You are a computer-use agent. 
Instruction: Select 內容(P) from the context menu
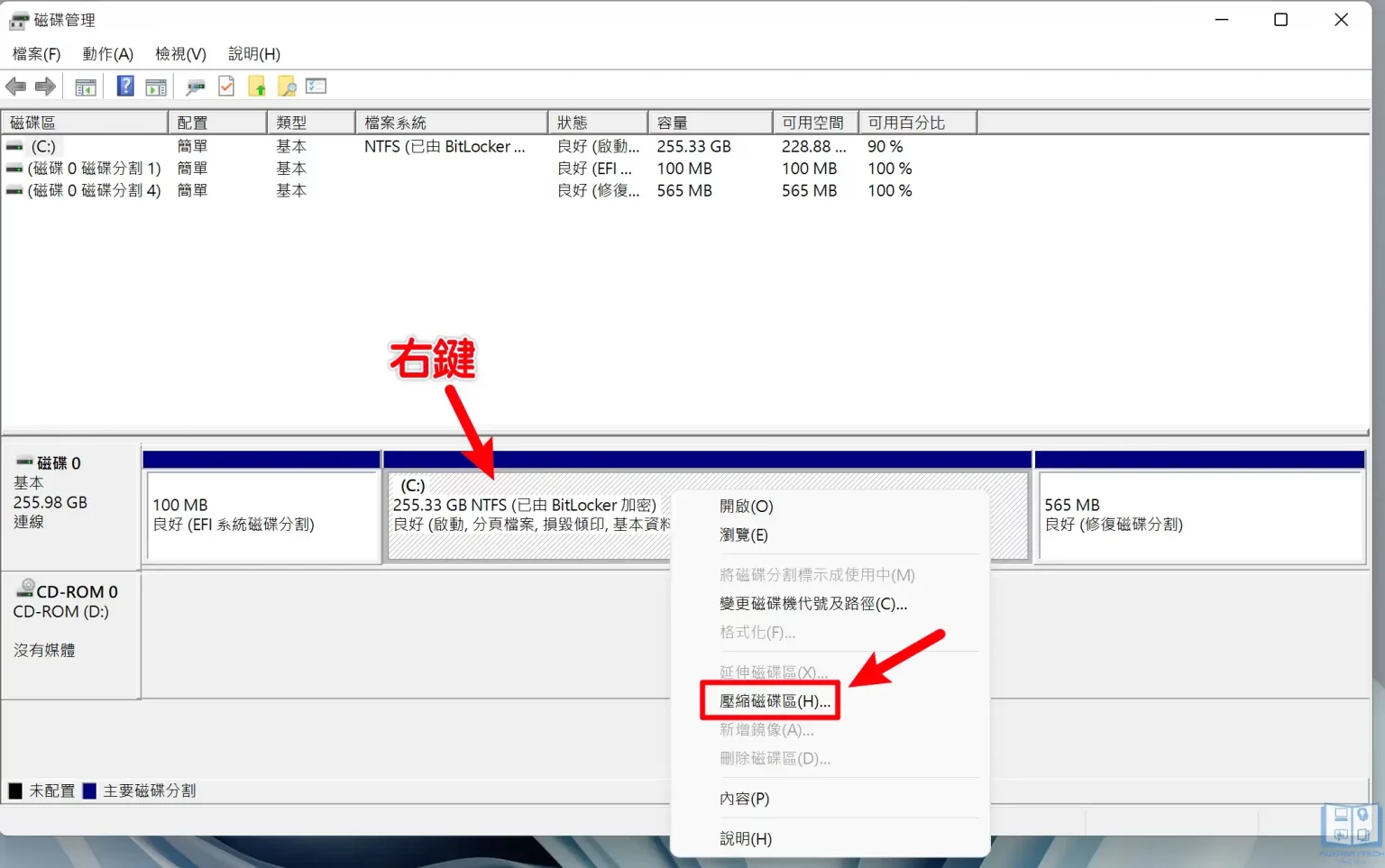(745, 799)
